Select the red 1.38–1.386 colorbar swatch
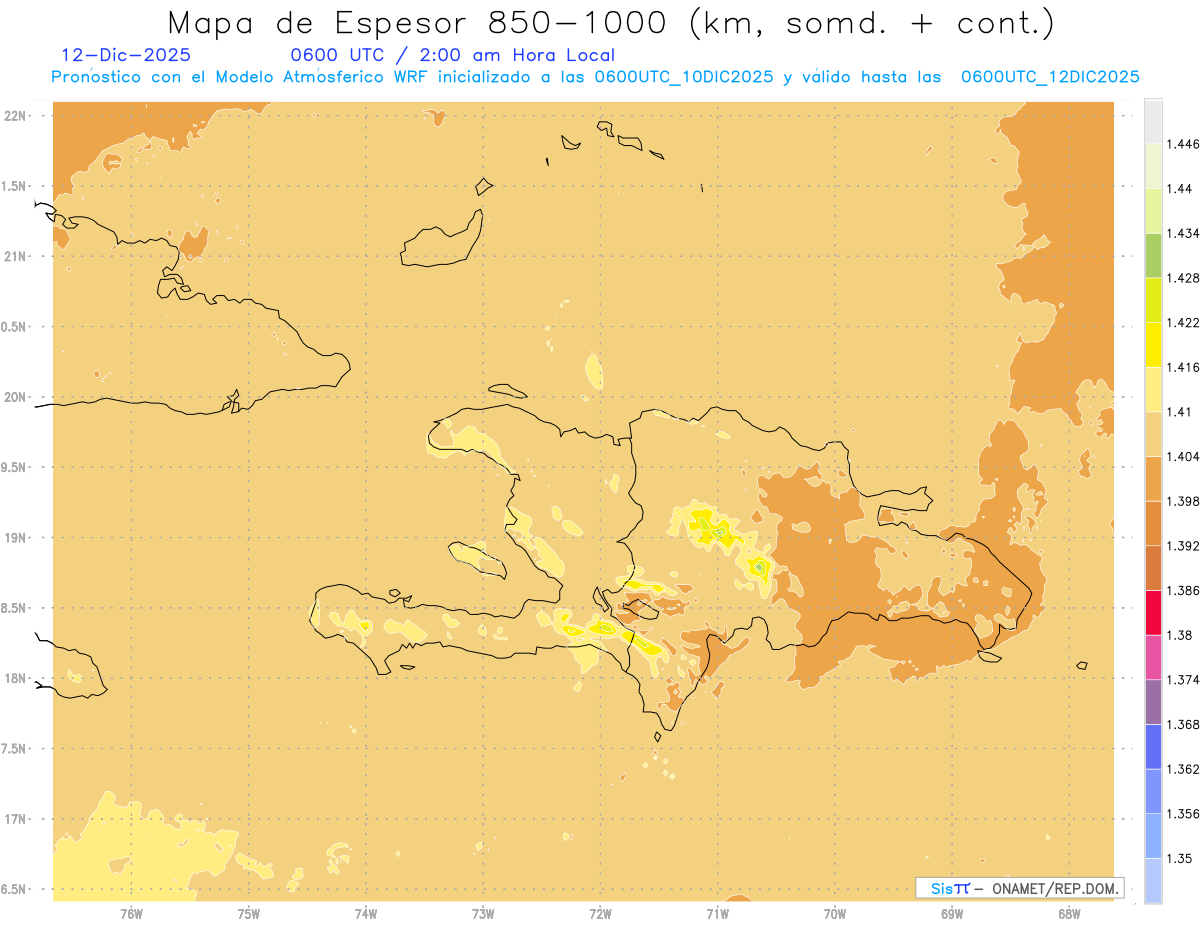The height and width of the screenshot is (927, 1200). point(1154,613)
